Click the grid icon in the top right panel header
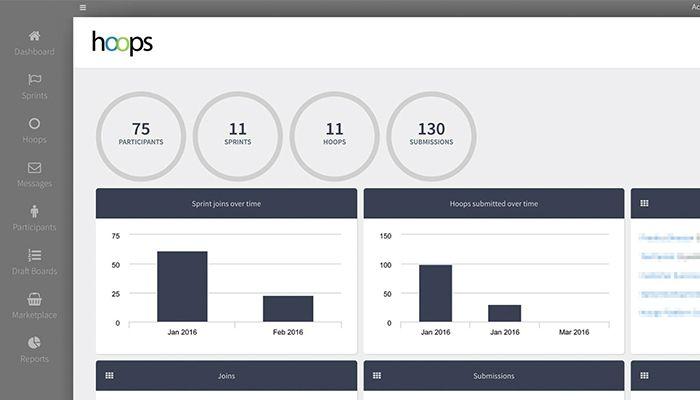This screenshot has height=400, width=700. 644,203
